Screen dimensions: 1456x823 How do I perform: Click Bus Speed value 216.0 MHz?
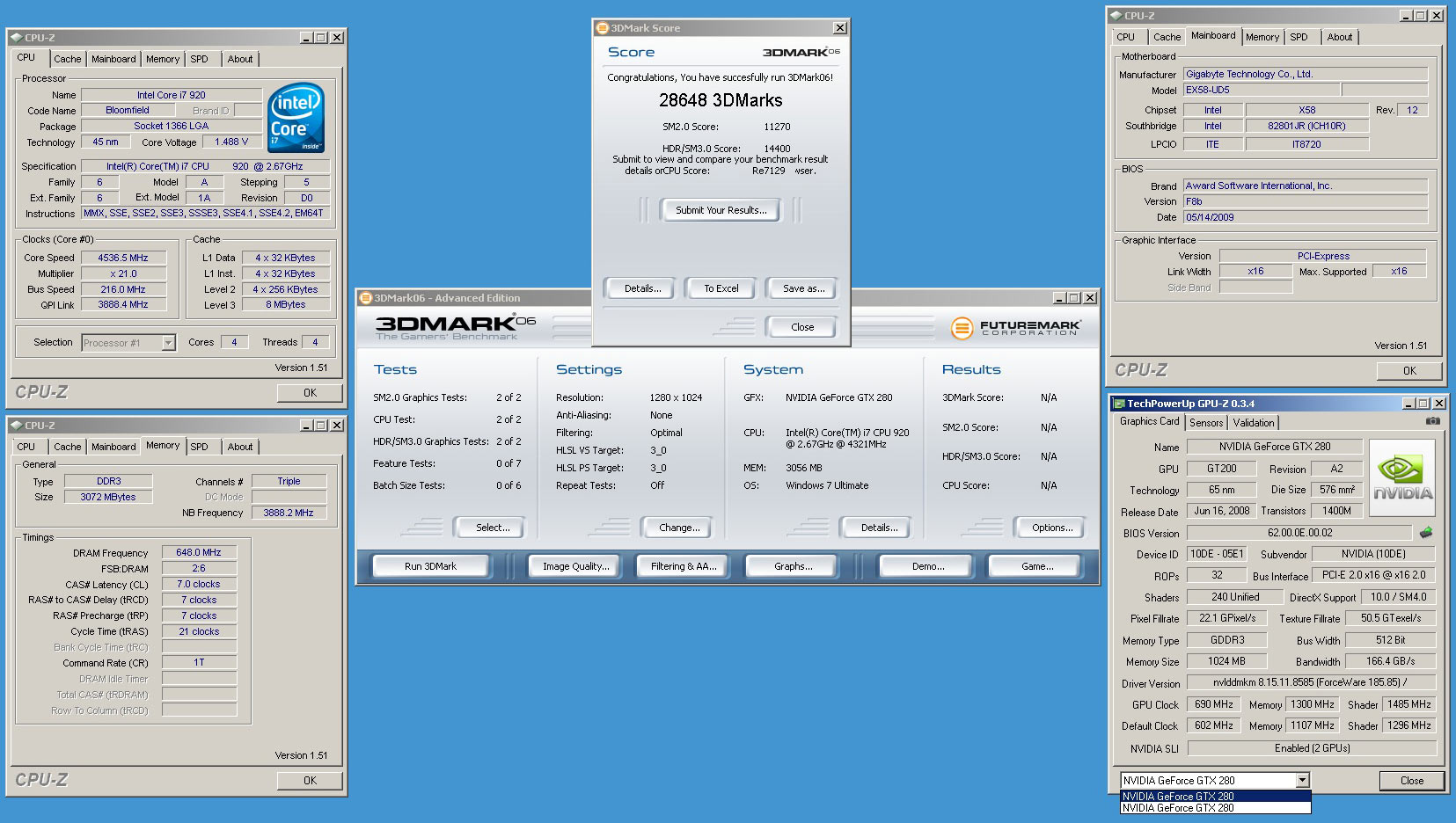[122, 289]
